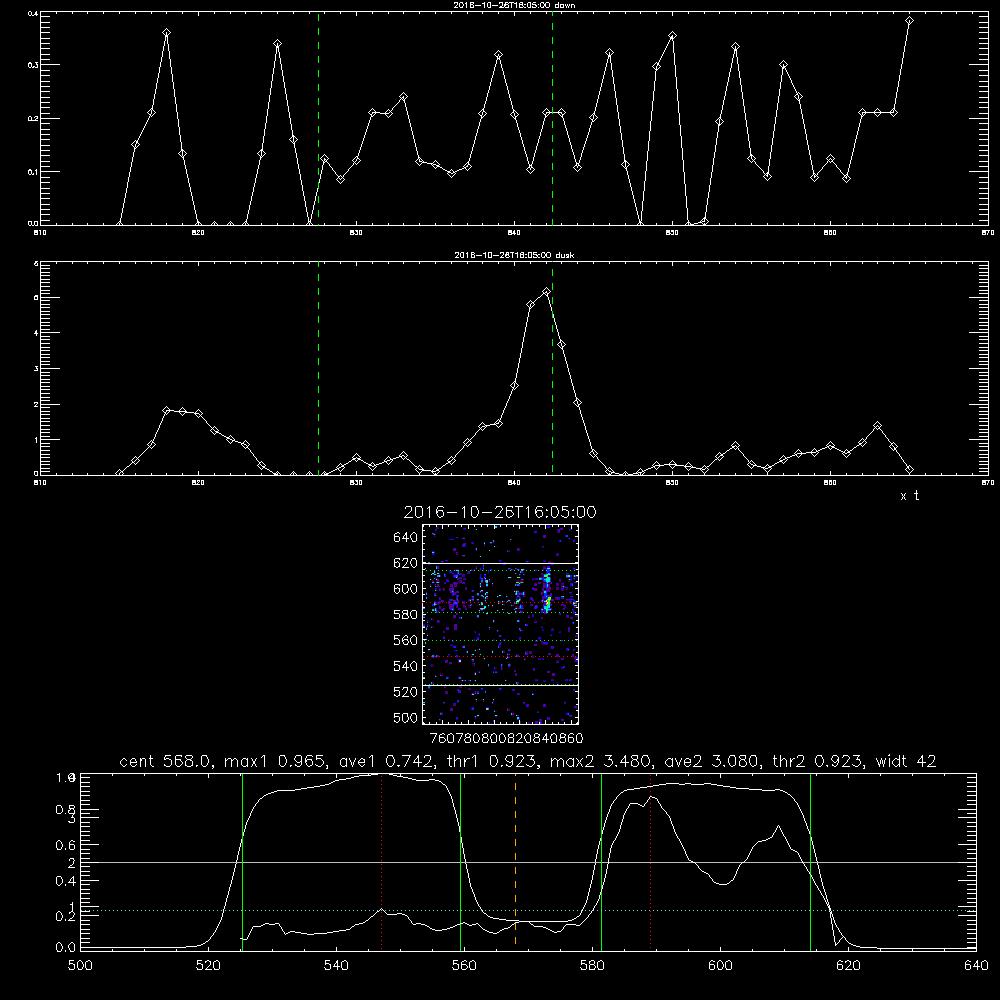1000x1000 pixels.
Task: Click x-axis label '620' on bottom plot
Action: pyautogui.click(x=849, y=966)
